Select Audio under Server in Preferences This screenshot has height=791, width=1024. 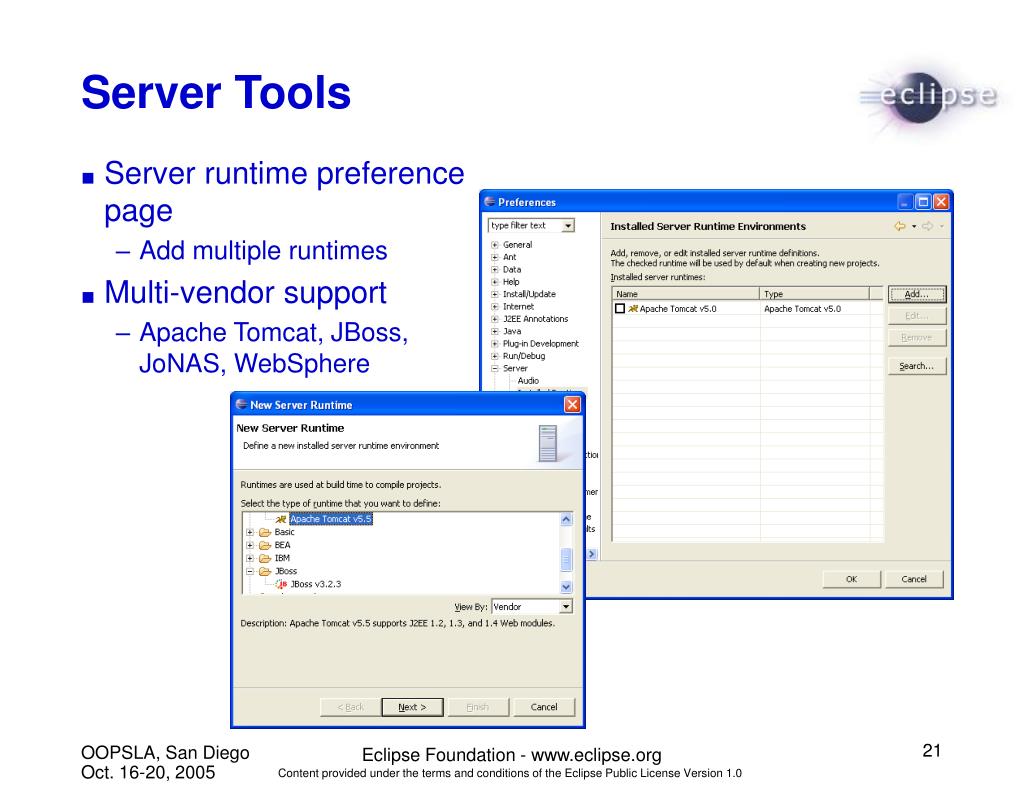[528, 381]
